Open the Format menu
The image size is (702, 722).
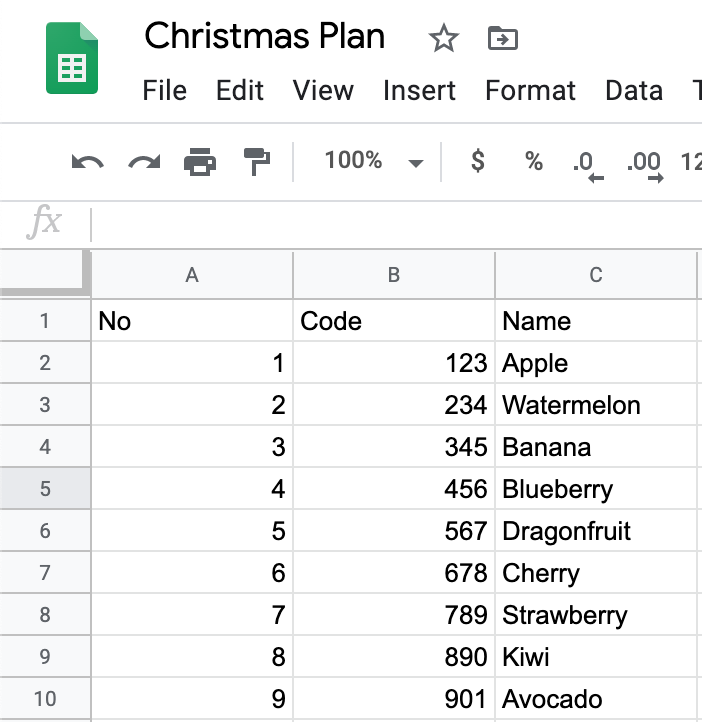pos(530,90)
